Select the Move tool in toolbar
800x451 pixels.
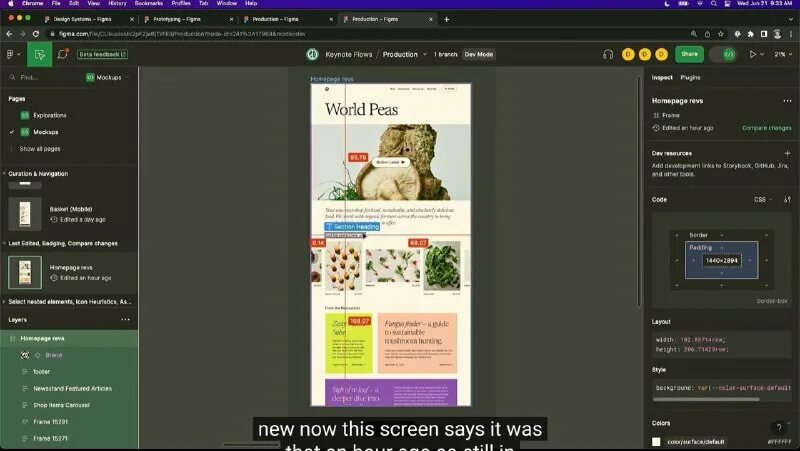39,54
